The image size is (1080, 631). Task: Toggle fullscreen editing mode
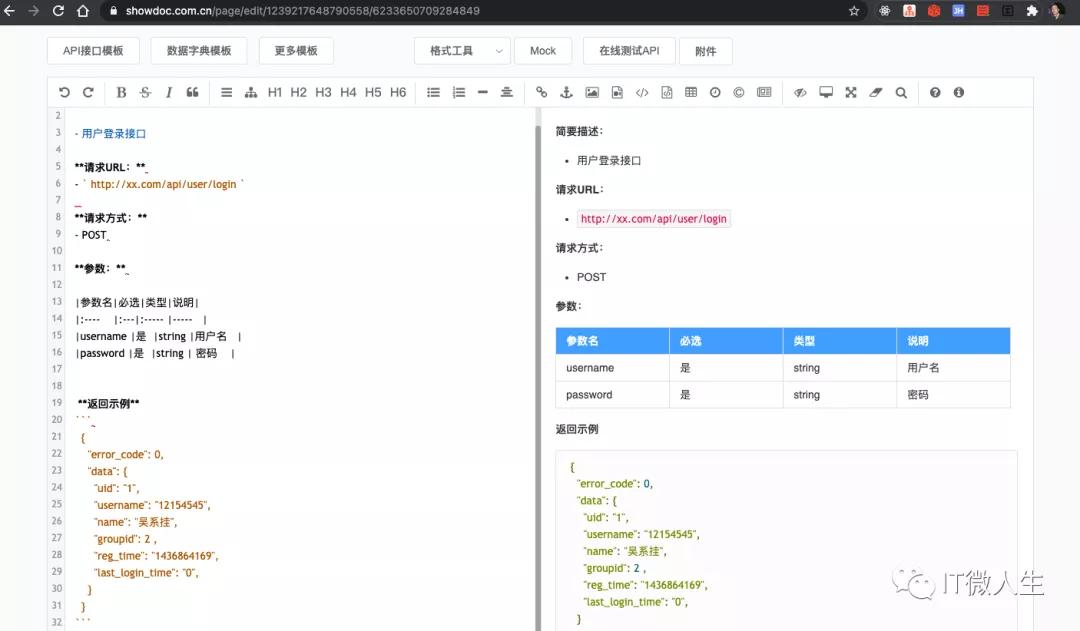point(853,92)
